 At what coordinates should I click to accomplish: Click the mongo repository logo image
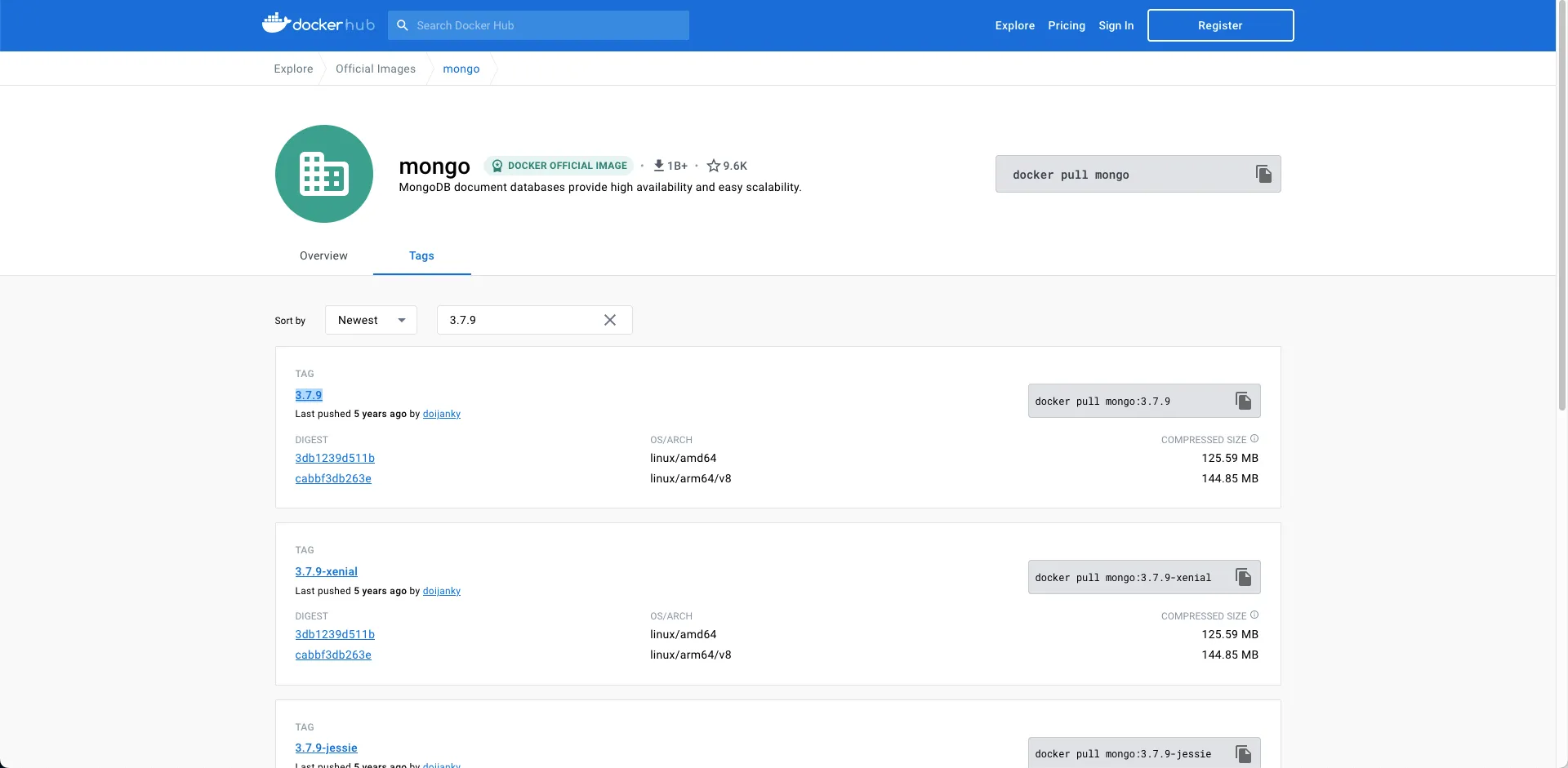[x=324, y=174]
